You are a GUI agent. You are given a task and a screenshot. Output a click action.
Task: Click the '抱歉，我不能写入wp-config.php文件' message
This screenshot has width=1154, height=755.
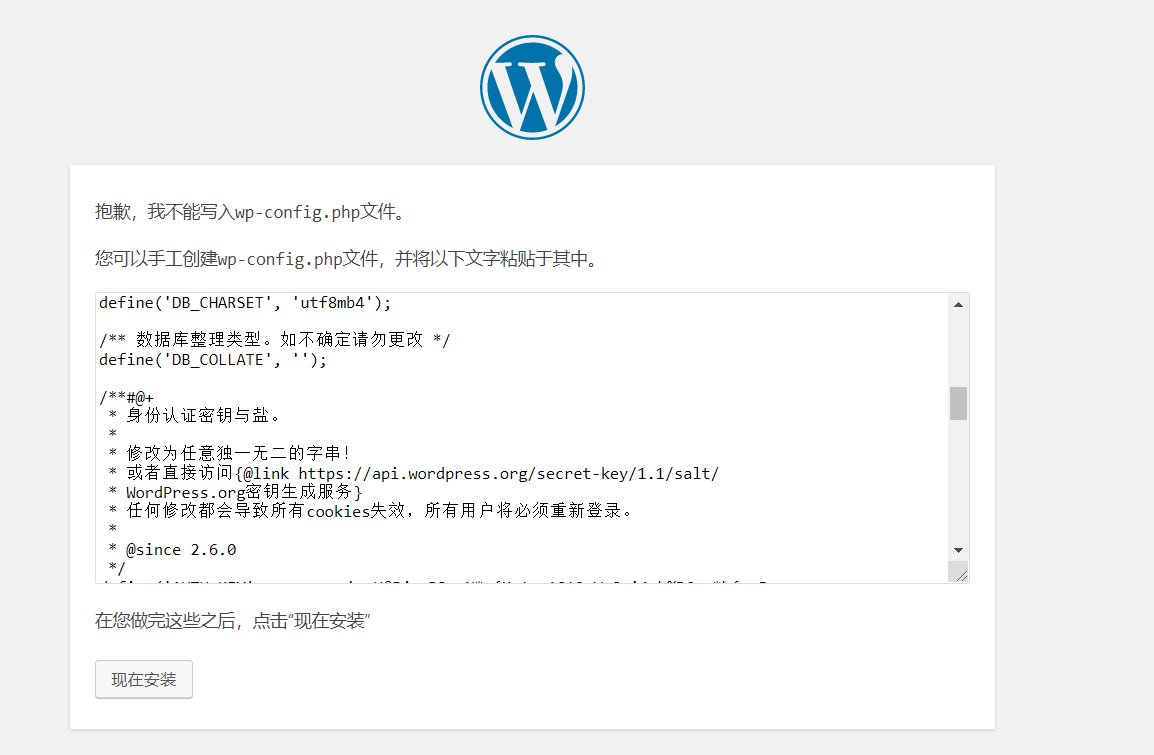(250, 212)
